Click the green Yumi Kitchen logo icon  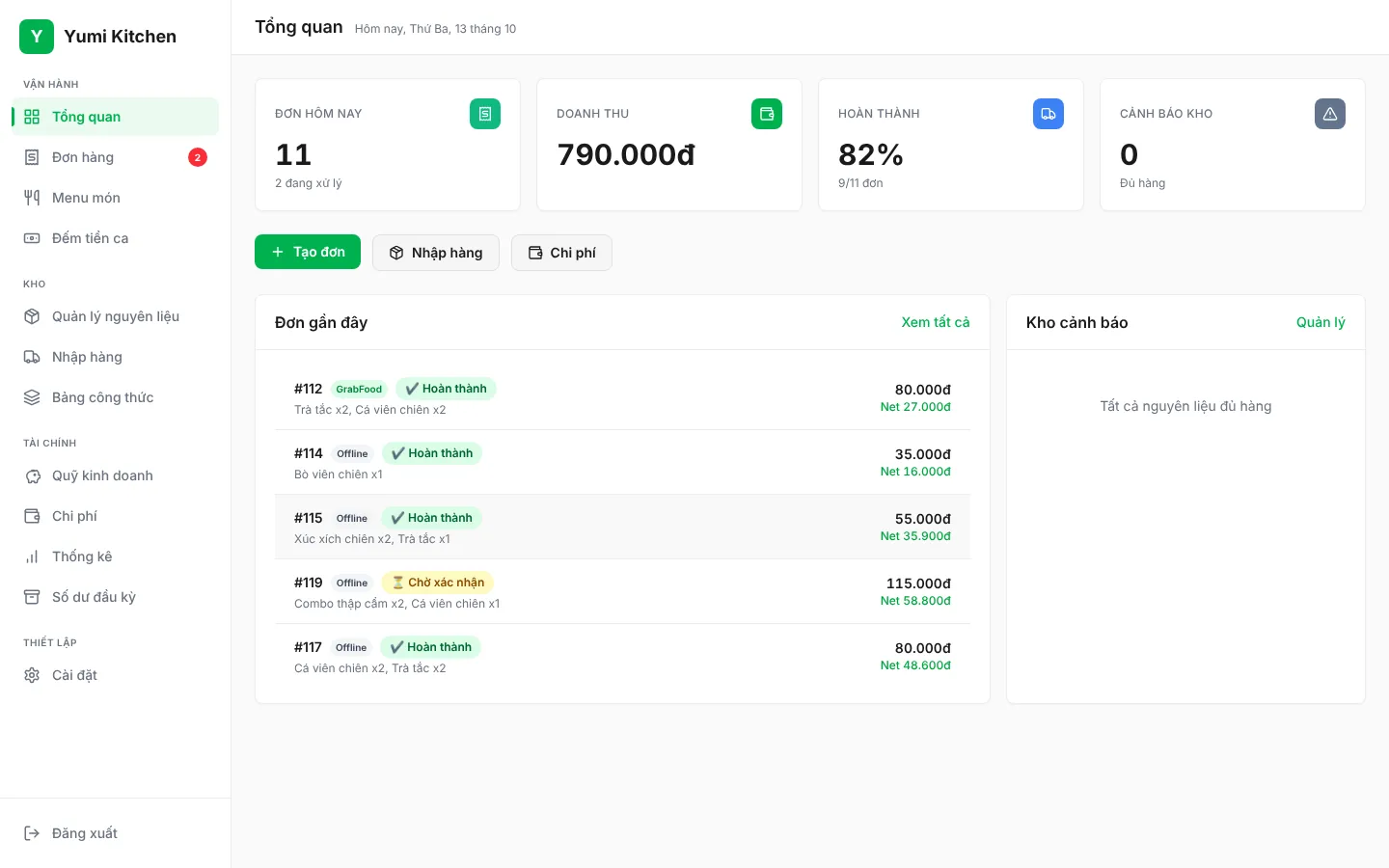point(37,37)
